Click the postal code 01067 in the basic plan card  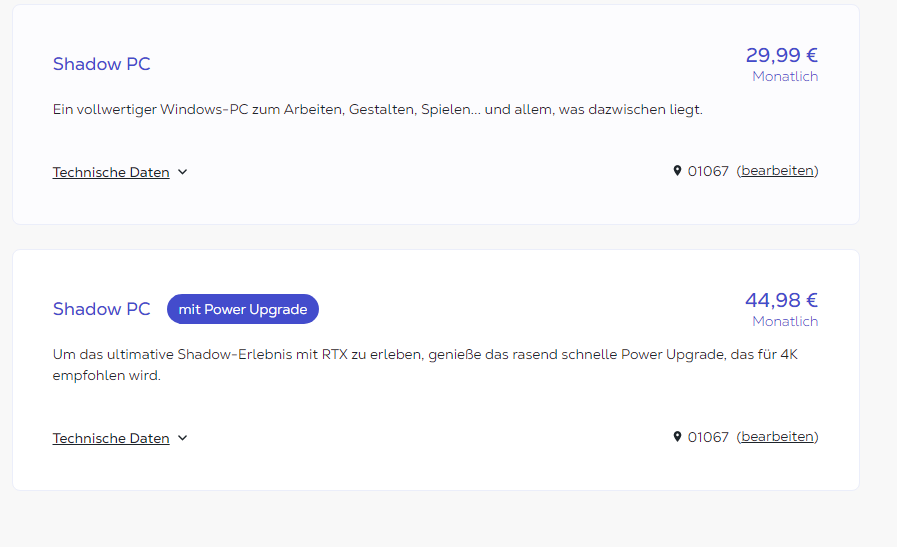click(x=708, y=171)
